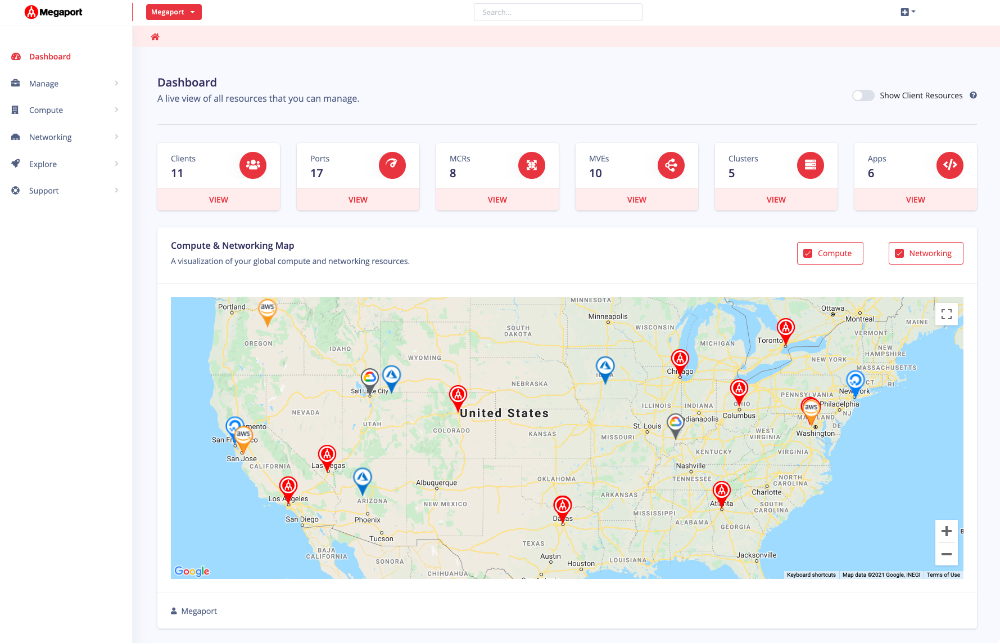Screen dimensions: 1000x644
Task: Toggle the Show Client Resources switch
Action: point(863,96)
